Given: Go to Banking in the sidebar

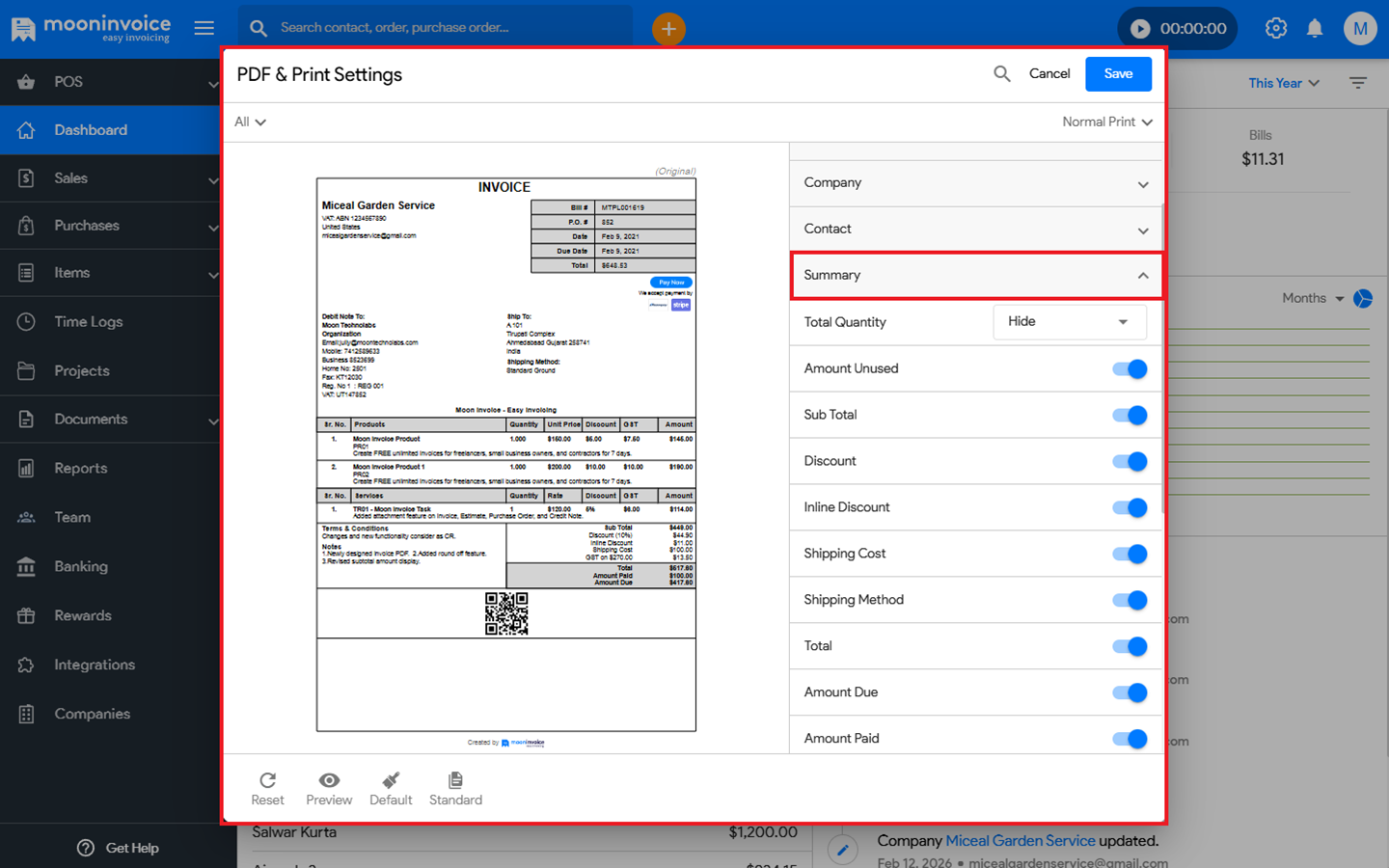Looking at the screenshot, I should pyautogui.click(x=81, y=567).
